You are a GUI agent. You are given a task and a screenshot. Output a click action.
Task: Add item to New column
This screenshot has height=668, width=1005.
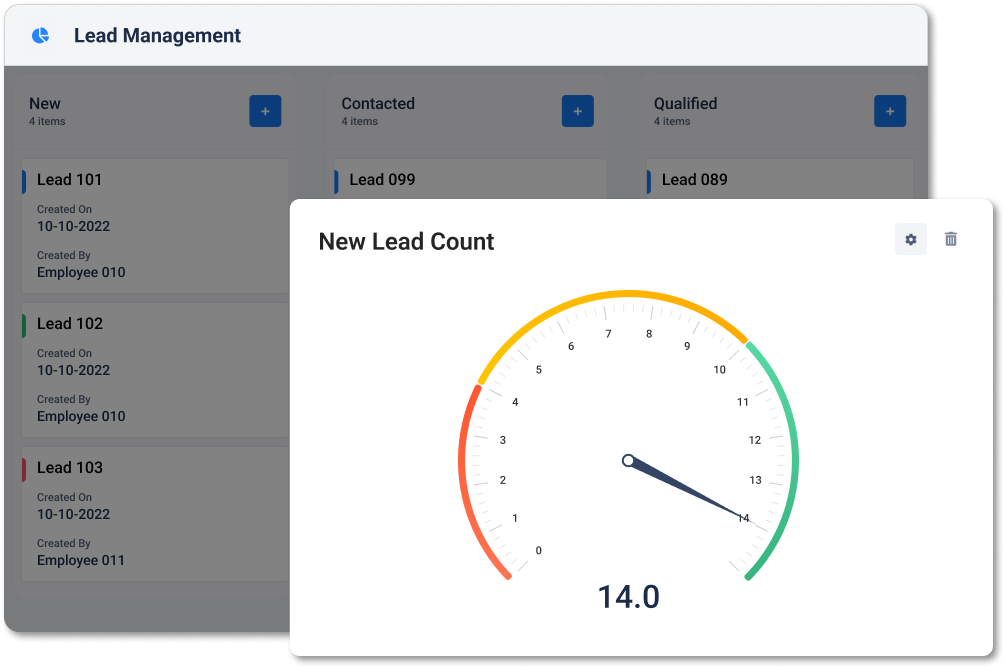pyautogui.click(x=265, y=111)
